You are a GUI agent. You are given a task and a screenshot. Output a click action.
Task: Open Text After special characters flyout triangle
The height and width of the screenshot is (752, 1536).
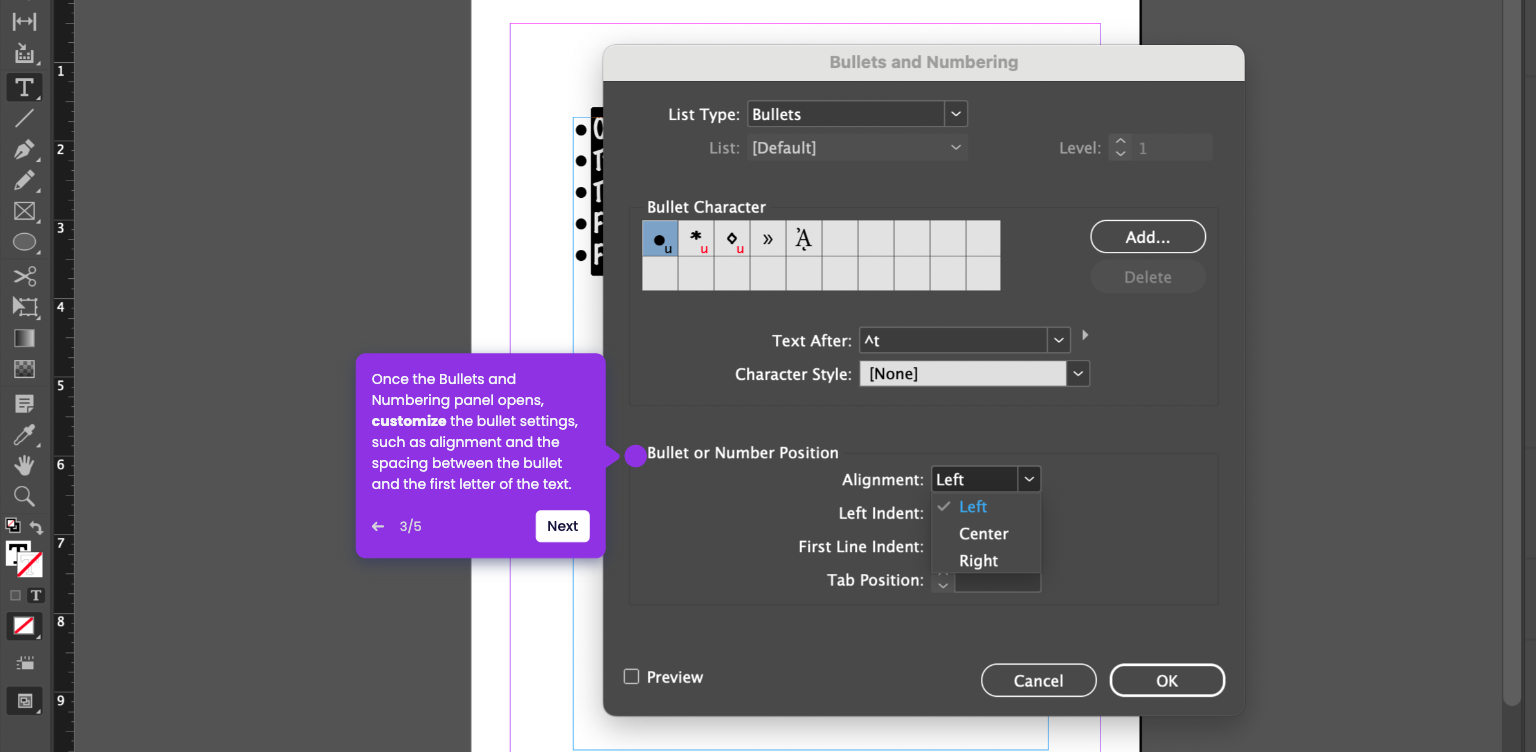[1085, 336]
